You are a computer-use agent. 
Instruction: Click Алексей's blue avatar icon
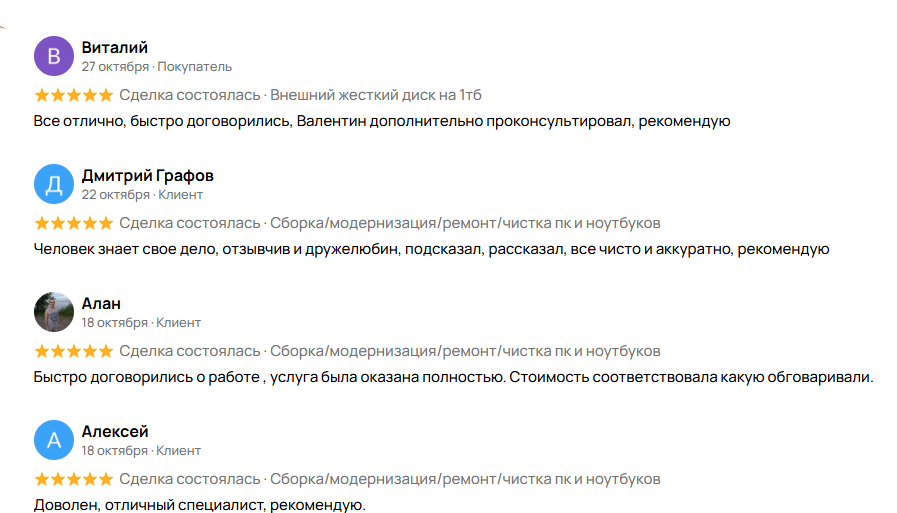54,440
